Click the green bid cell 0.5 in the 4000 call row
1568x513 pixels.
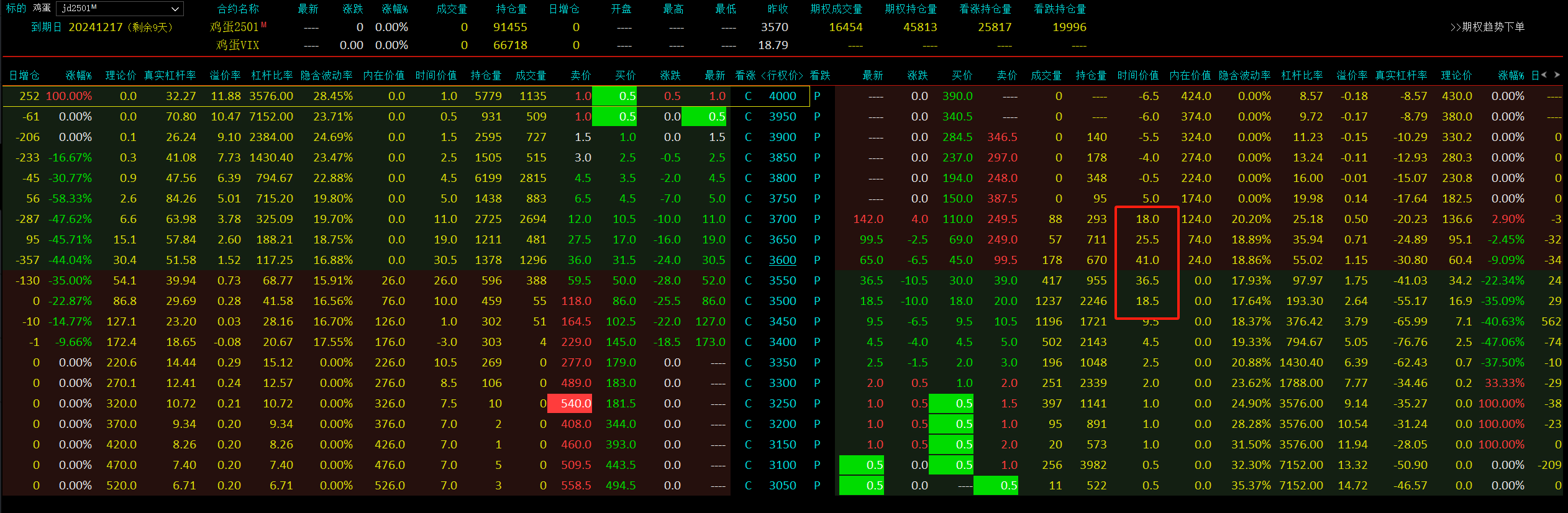coord(614,96)
